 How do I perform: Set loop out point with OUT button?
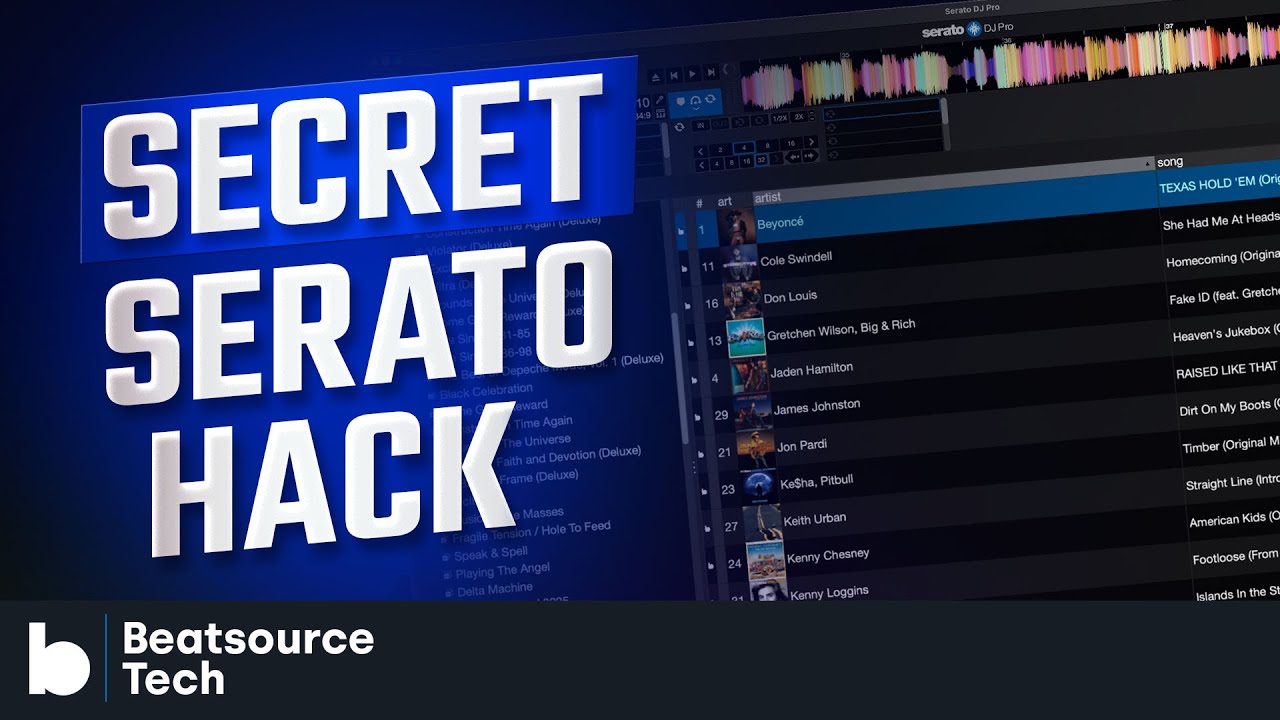(x=720, y=124)
